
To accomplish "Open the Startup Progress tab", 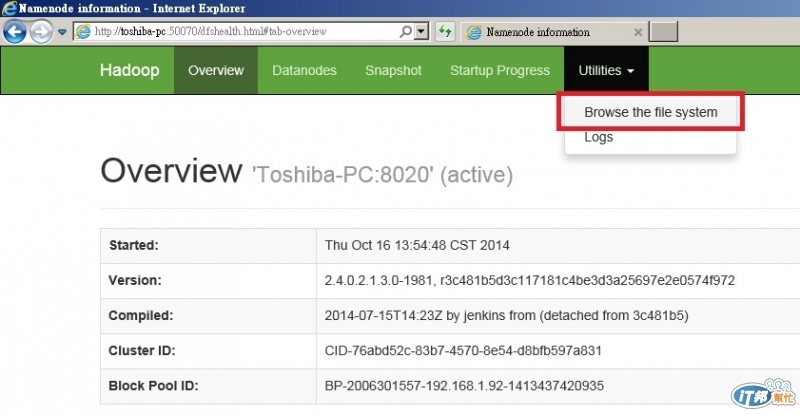I will 500,70.
